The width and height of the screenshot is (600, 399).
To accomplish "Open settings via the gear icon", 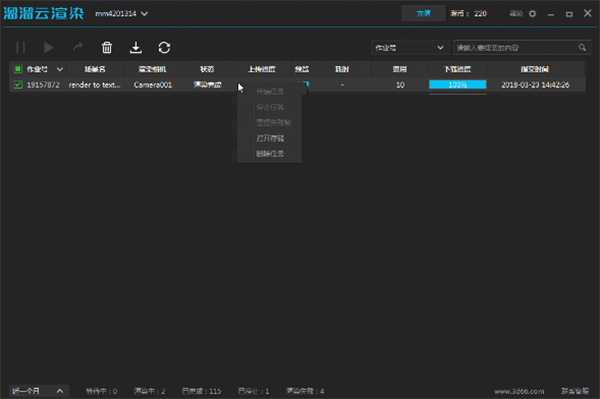I will [x=532, y=14].
